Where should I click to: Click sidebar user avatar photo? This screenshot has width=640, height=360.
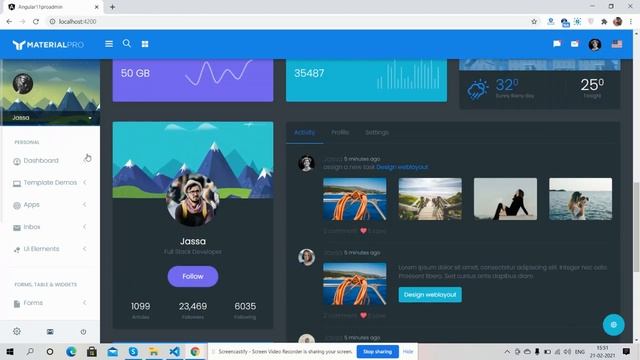click(x=23, y=84)
